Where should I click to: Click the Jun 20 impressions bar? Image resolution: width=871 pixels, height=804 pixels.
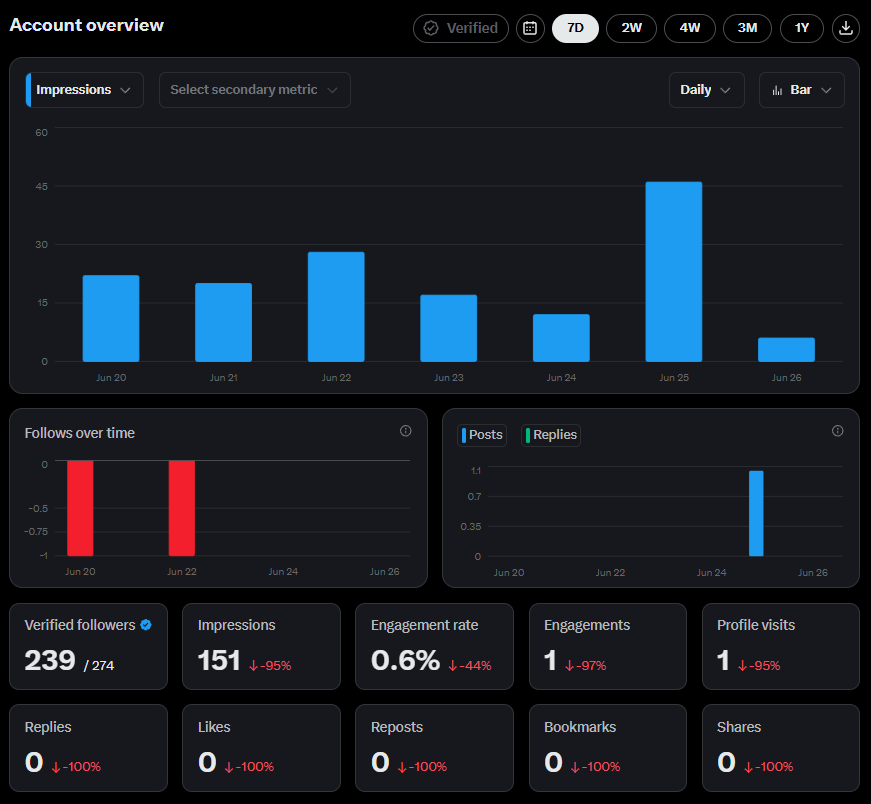111,318
